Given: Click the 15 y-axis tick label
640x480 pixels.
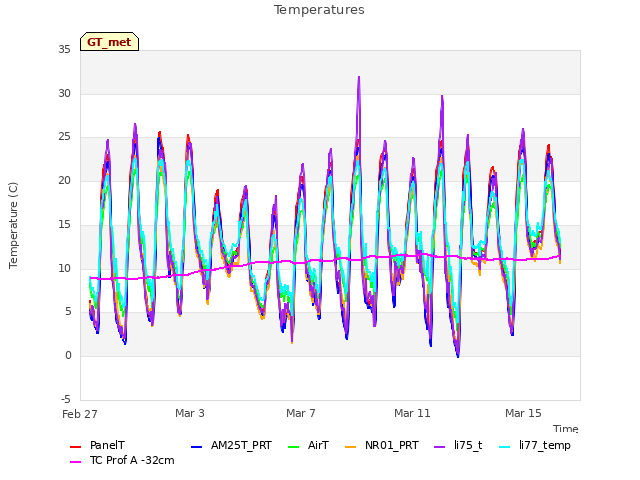Looking at the screenshot, I should 64,224.
